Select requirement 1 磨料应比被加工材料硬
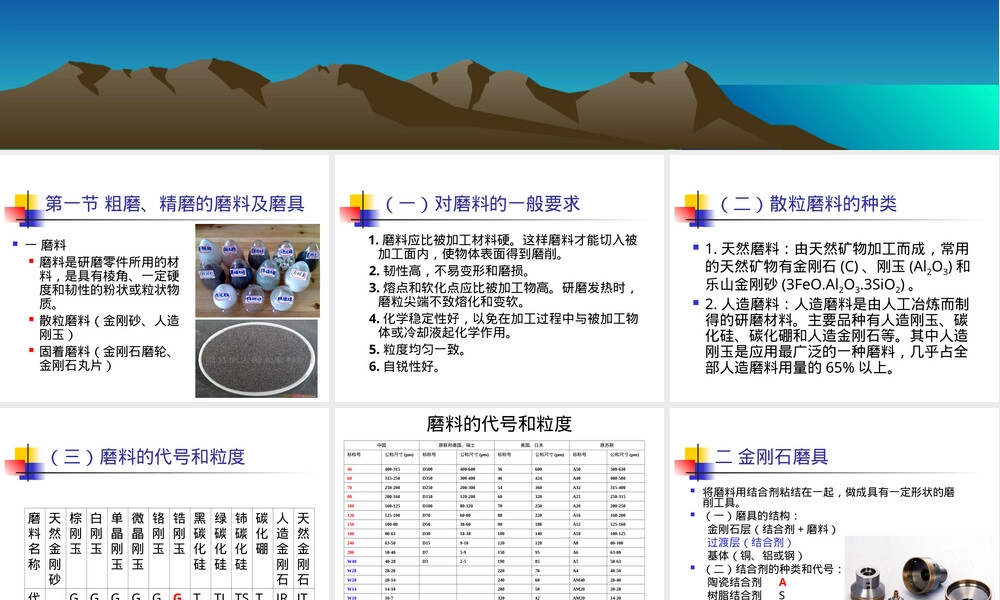1000x600 pixels. (503, 247)
